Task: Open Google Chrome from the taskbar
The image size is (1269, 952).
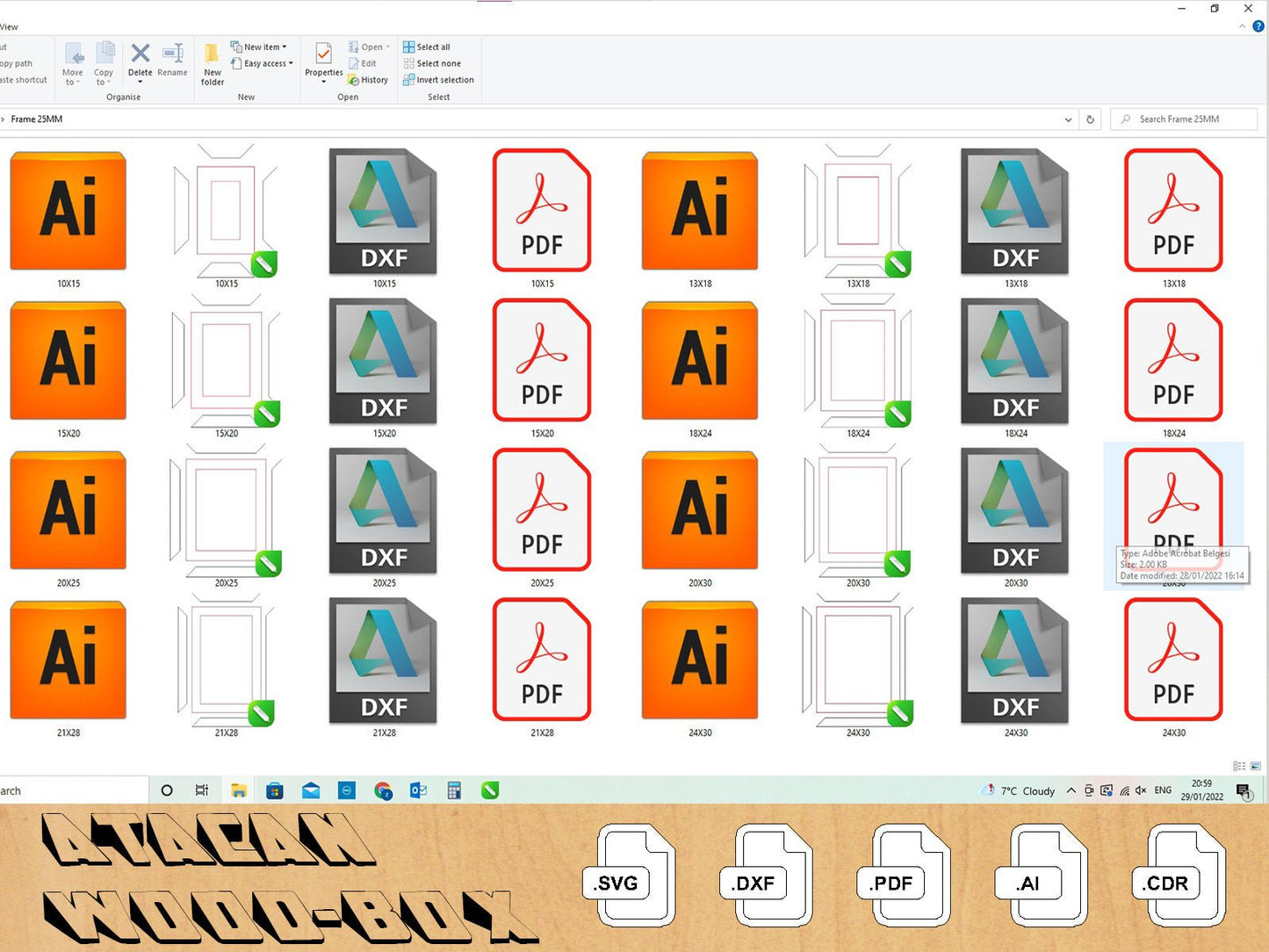Action: click(x=383, y=790)
